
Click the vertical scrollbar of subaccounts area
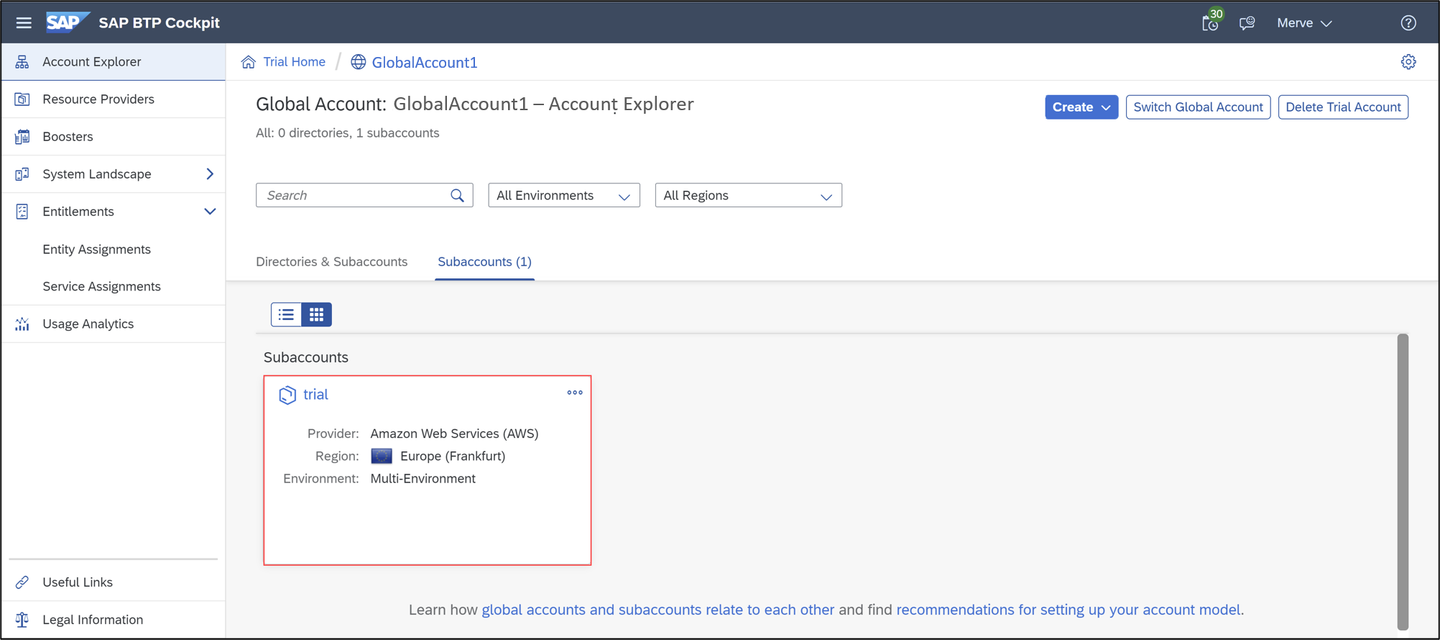1402,482
